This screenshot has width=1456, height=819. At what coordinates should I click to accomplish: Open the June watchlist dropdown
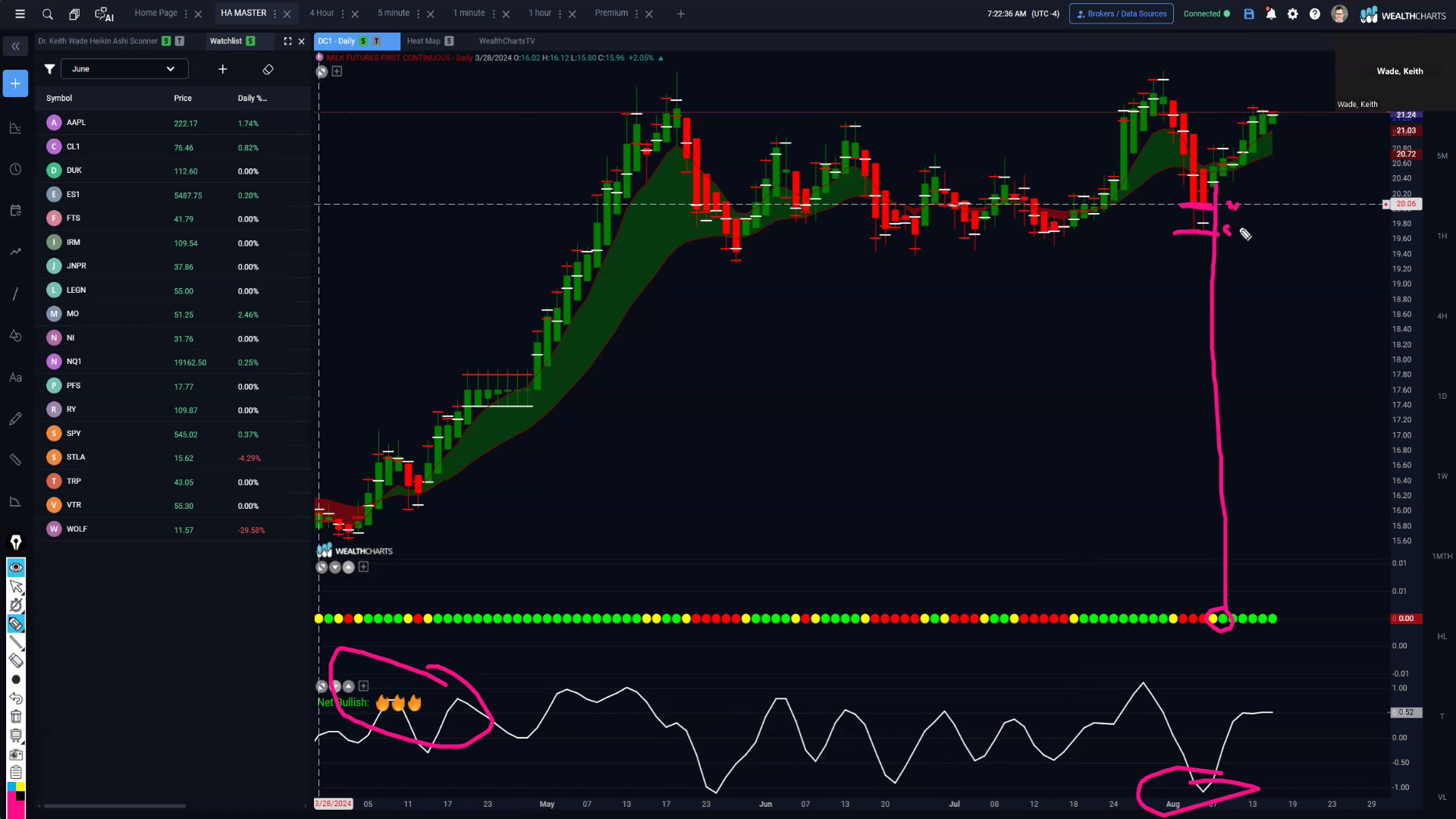[124, 69]
